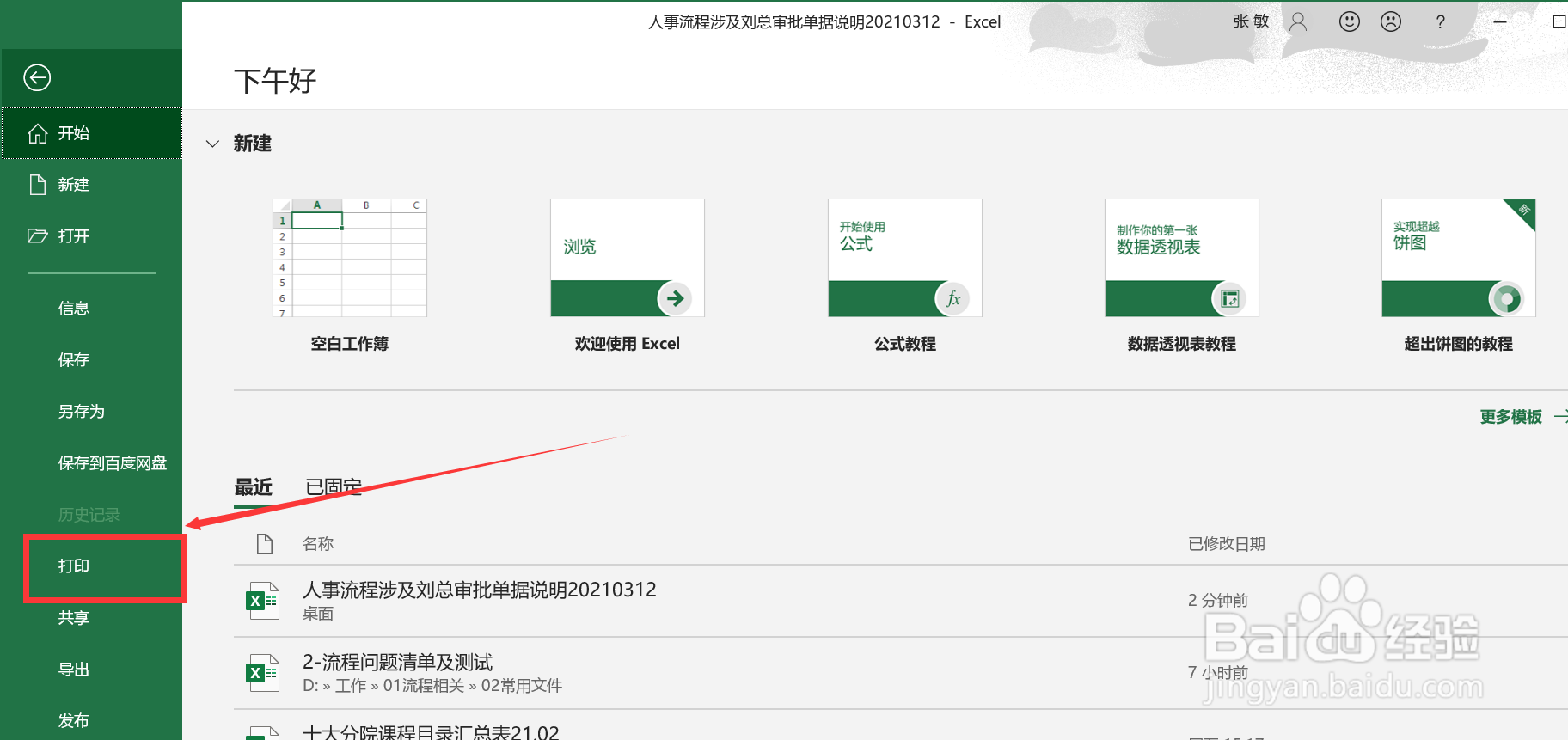Click the back arrow to return to workbook
Image resolution: width=1568 pixels, height=740 pixels.
pyautogui.click(x=37, y=78)
